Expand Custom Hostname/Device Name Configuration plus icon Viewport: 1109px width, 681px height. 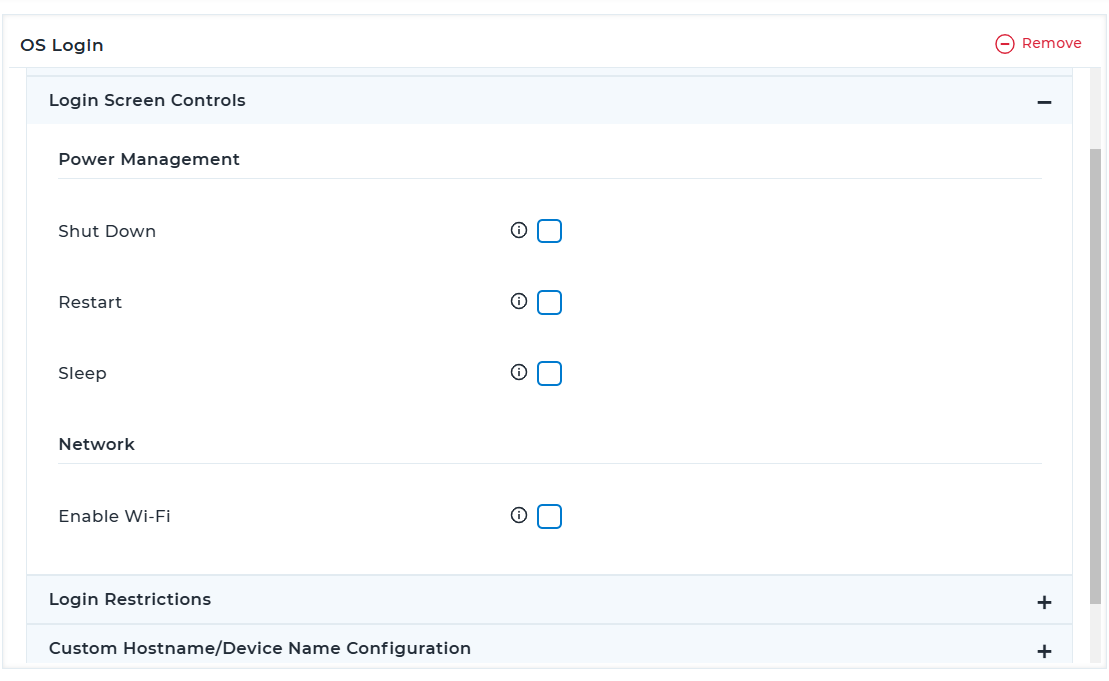[x=1044, y=651]
